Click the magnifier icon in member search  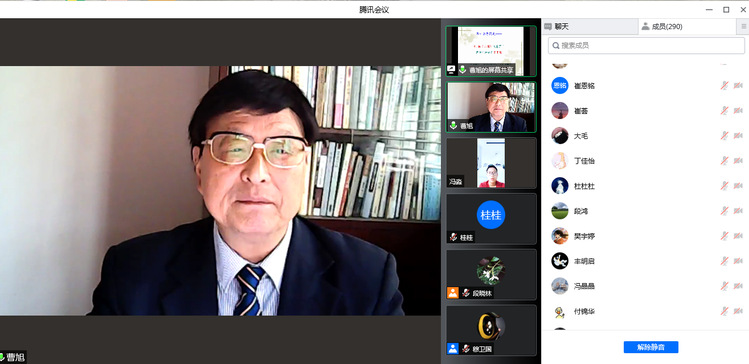tap(556, 46)
